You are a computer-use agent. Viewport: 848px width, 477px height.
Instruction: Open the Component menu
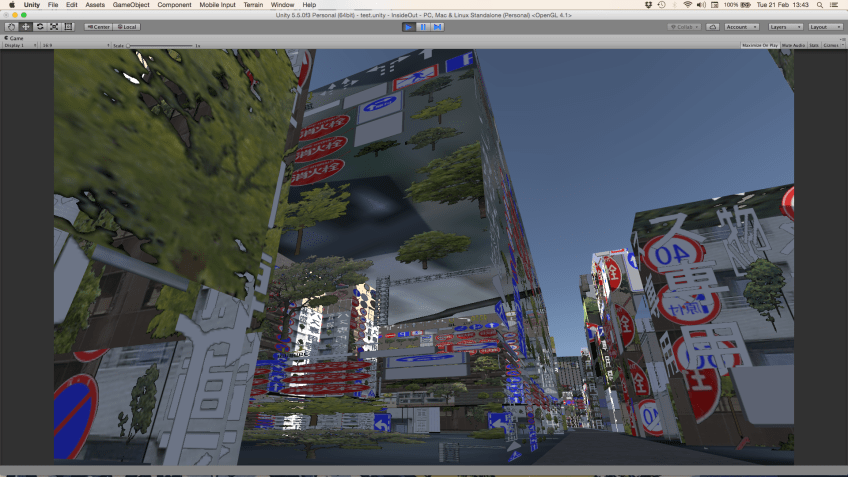pos(174,5)
